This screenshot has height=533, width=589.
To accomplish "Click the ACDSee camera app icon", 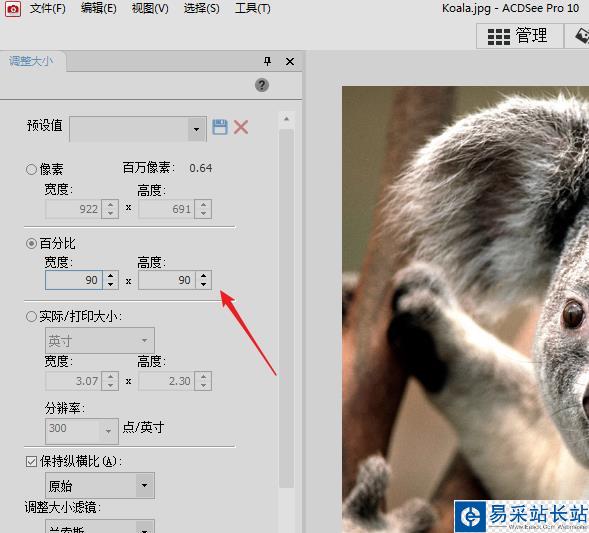I will (12, 9).
